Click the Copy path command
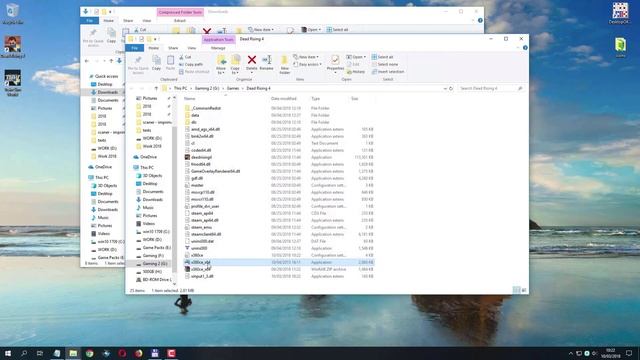The image size is (640, 360). pos(191,64)
